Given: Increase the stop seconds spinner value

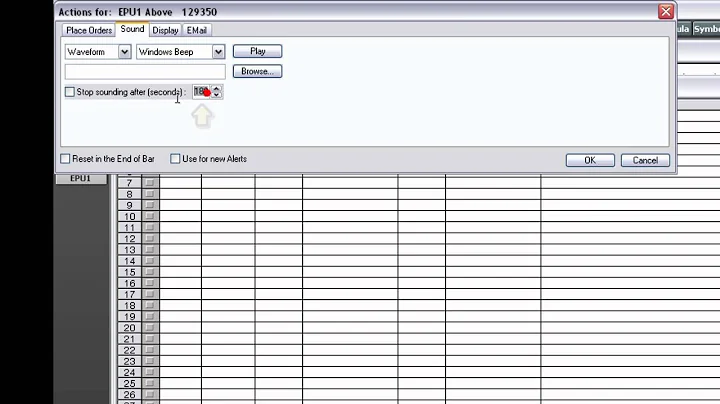Looking at the screenshot, I should click(x=217, y=89).
